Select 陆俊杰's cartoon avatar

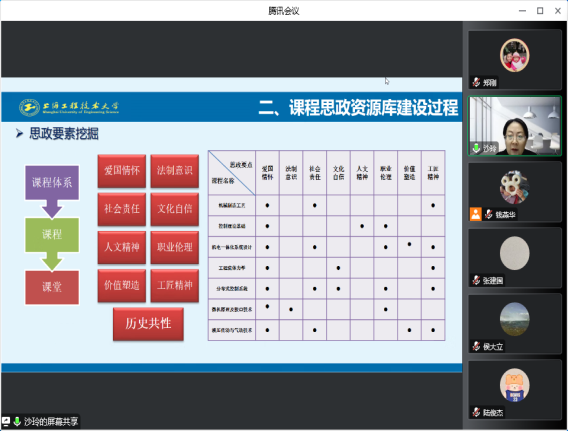pos(514,385)
